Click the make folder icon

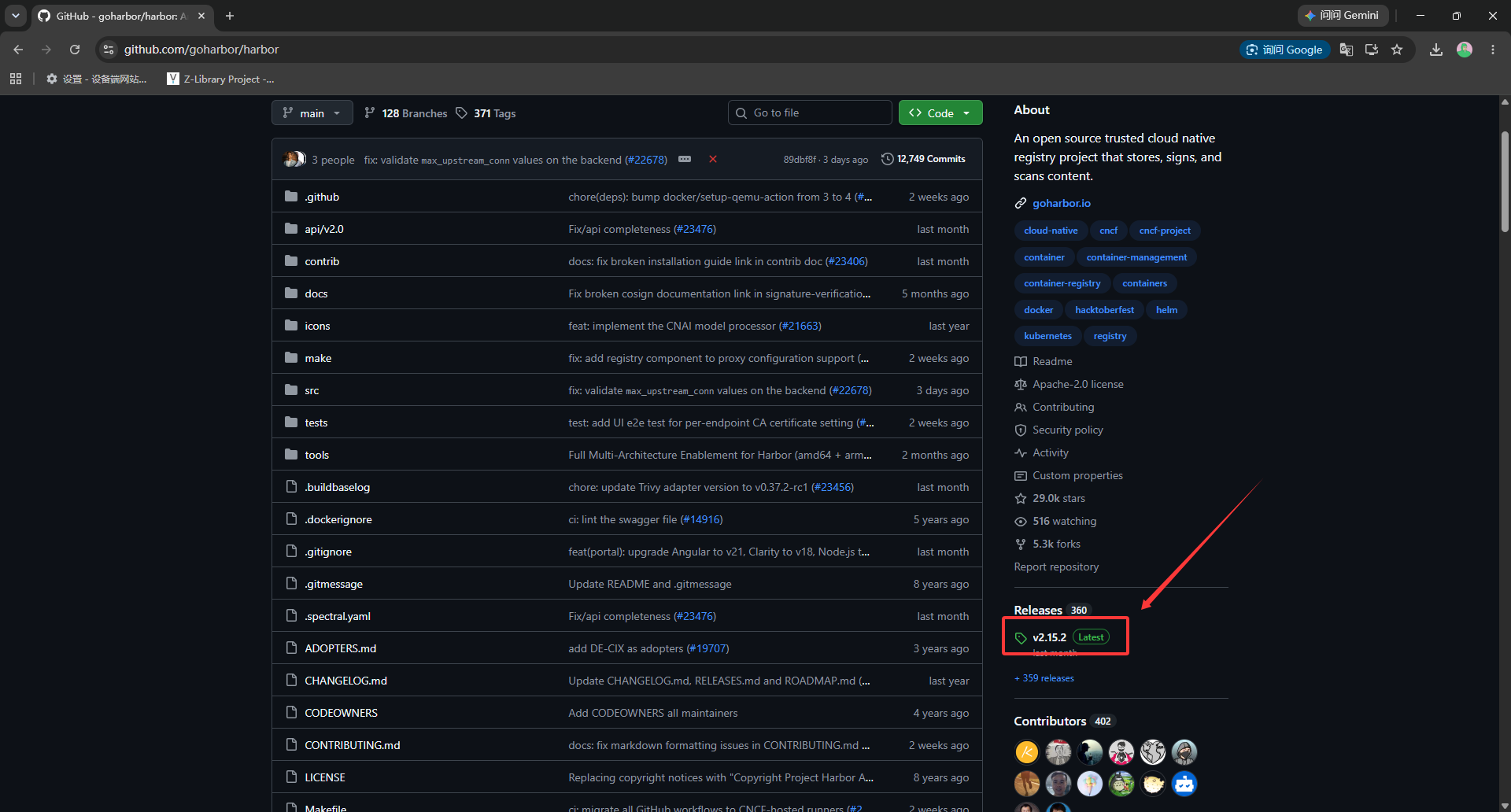tap(291, 357)
